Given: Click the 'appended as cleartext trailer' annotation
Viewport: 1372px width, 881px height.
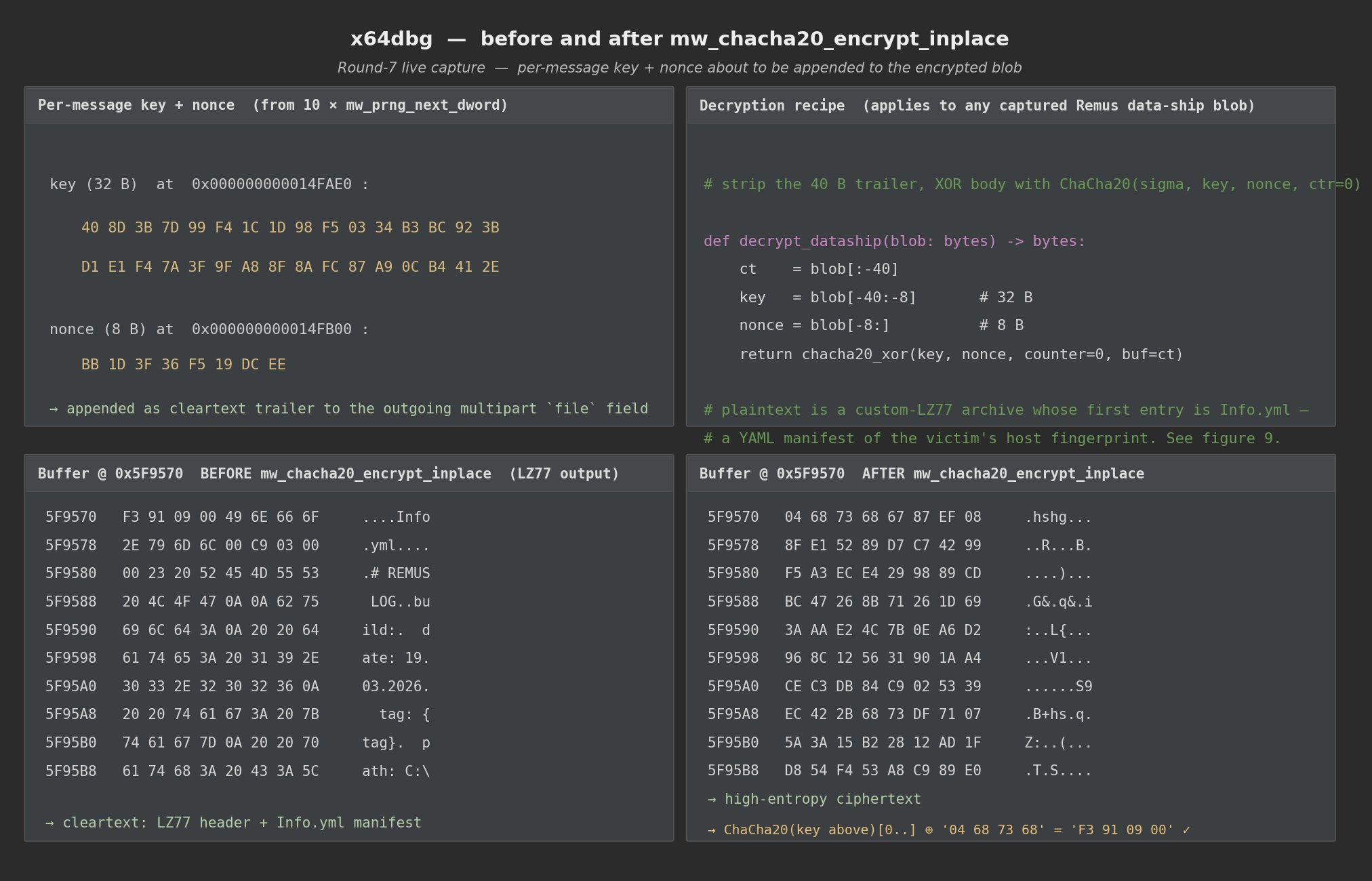Looking at the screenshot, I should click(x=350, y=408).
